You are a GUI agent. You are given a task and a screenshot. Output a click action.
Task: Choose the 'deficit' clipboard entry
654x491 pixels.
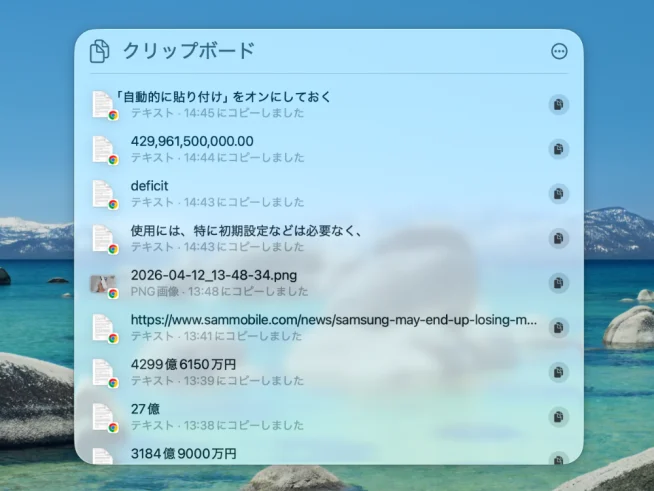pos(150,186)
